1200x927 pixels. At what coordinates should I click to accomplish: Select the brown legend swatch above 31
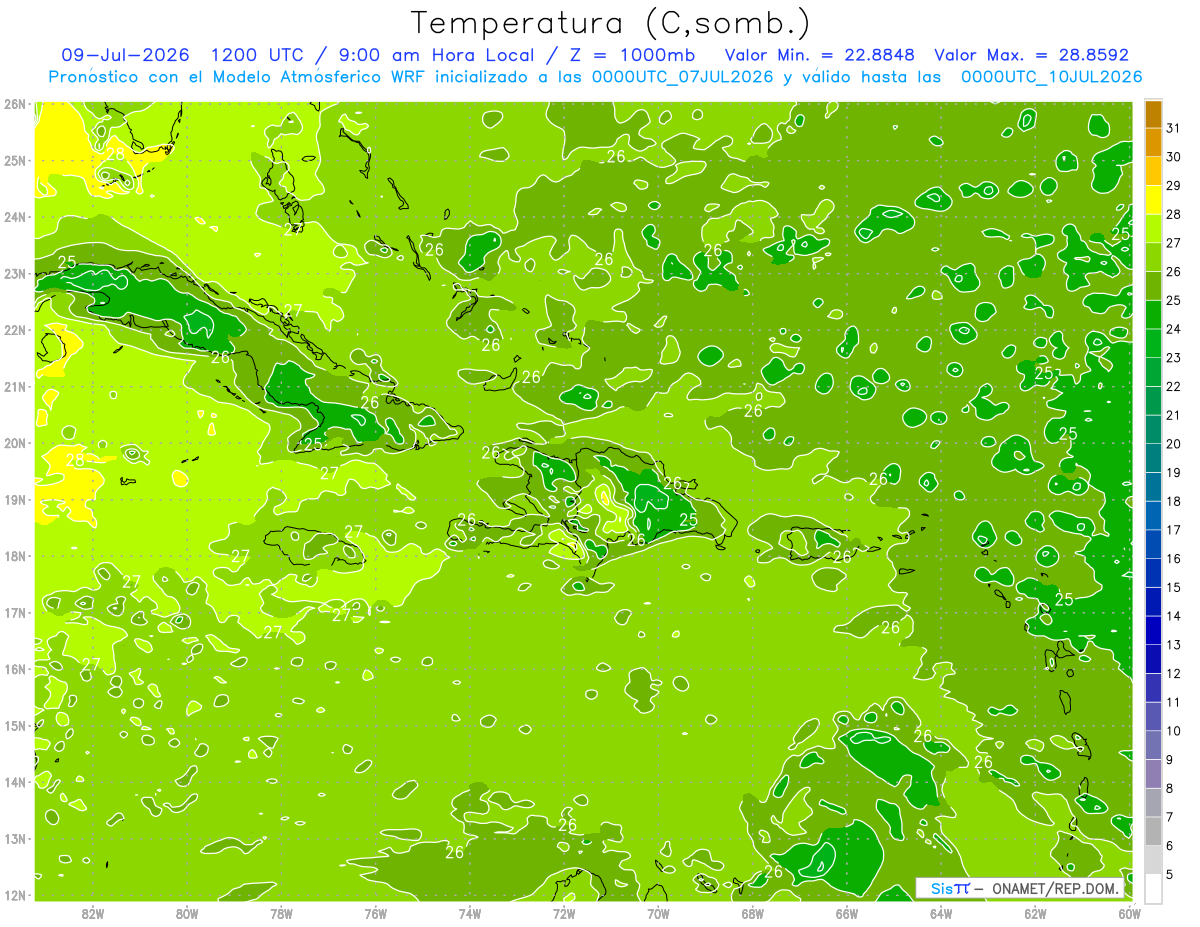[1153, 114]
